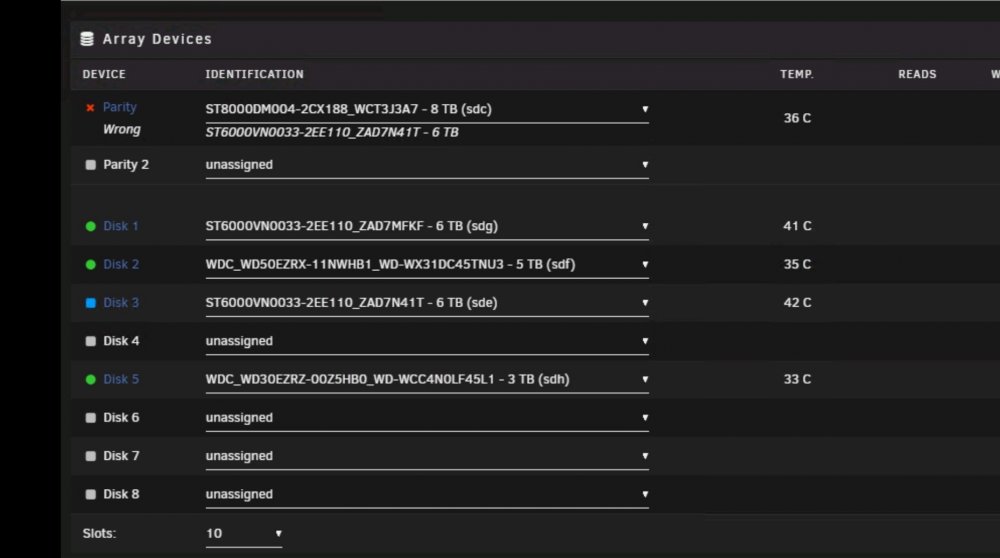Viewport: 1000px width, 558px height.
Task: Open the Disk 6 unassigned dropdown
Action: (427, 418)
